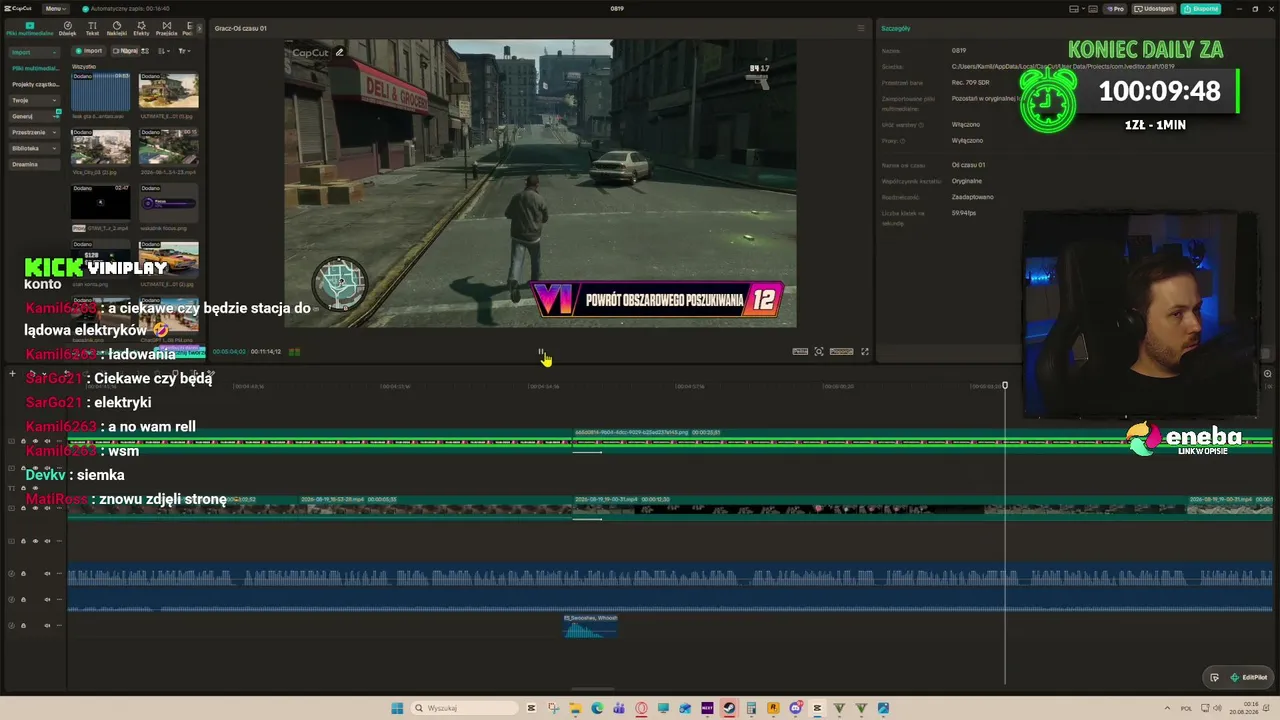Viewport: 1280px width, 720px height.
Task: Select the Vice_City_03 jpg thumbnail
Action: tap(100, 147)
